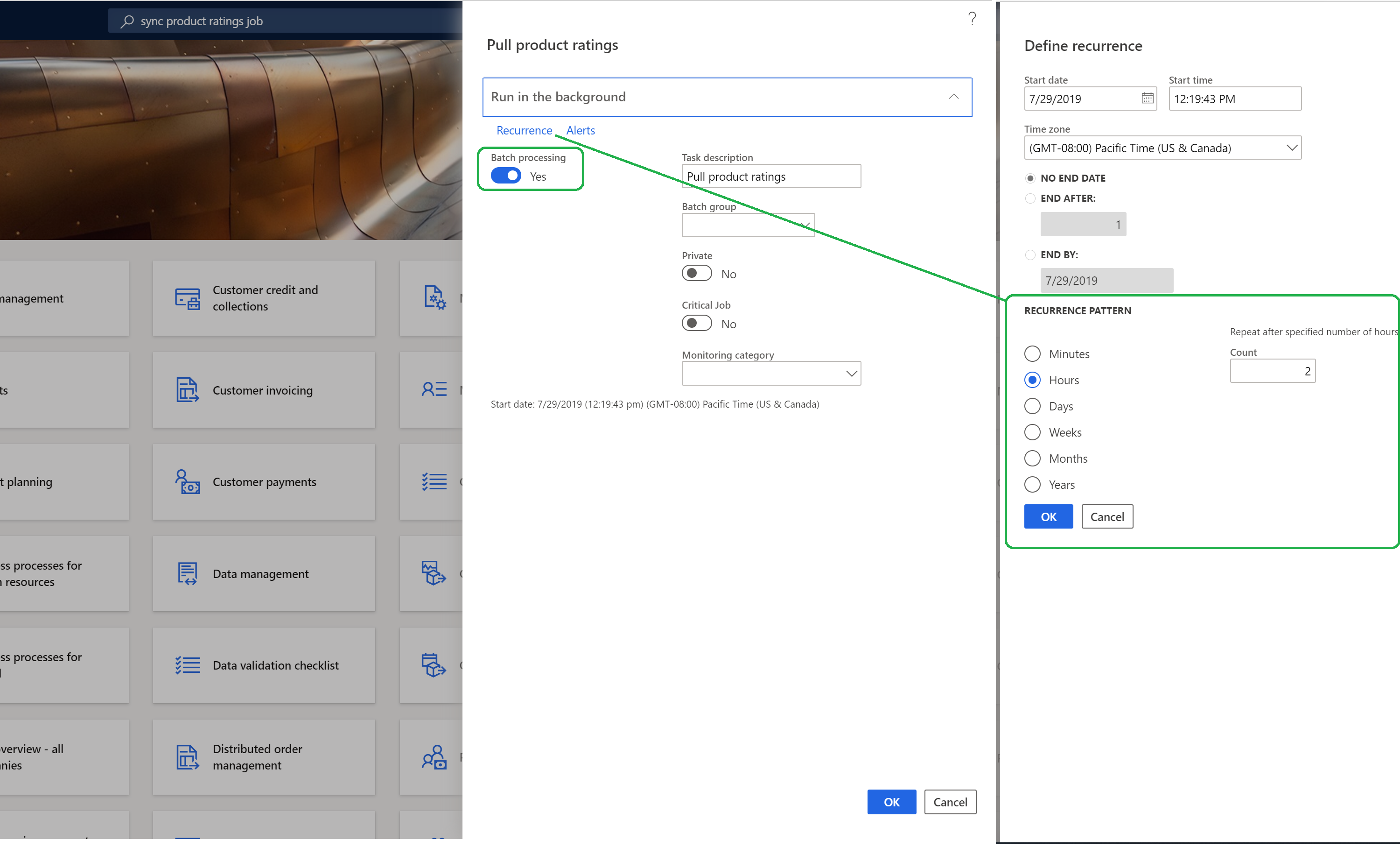The height and width of the screenshot is (847, 1400).
Task: Open the Batch group dropdown
Action: point(807,225)
